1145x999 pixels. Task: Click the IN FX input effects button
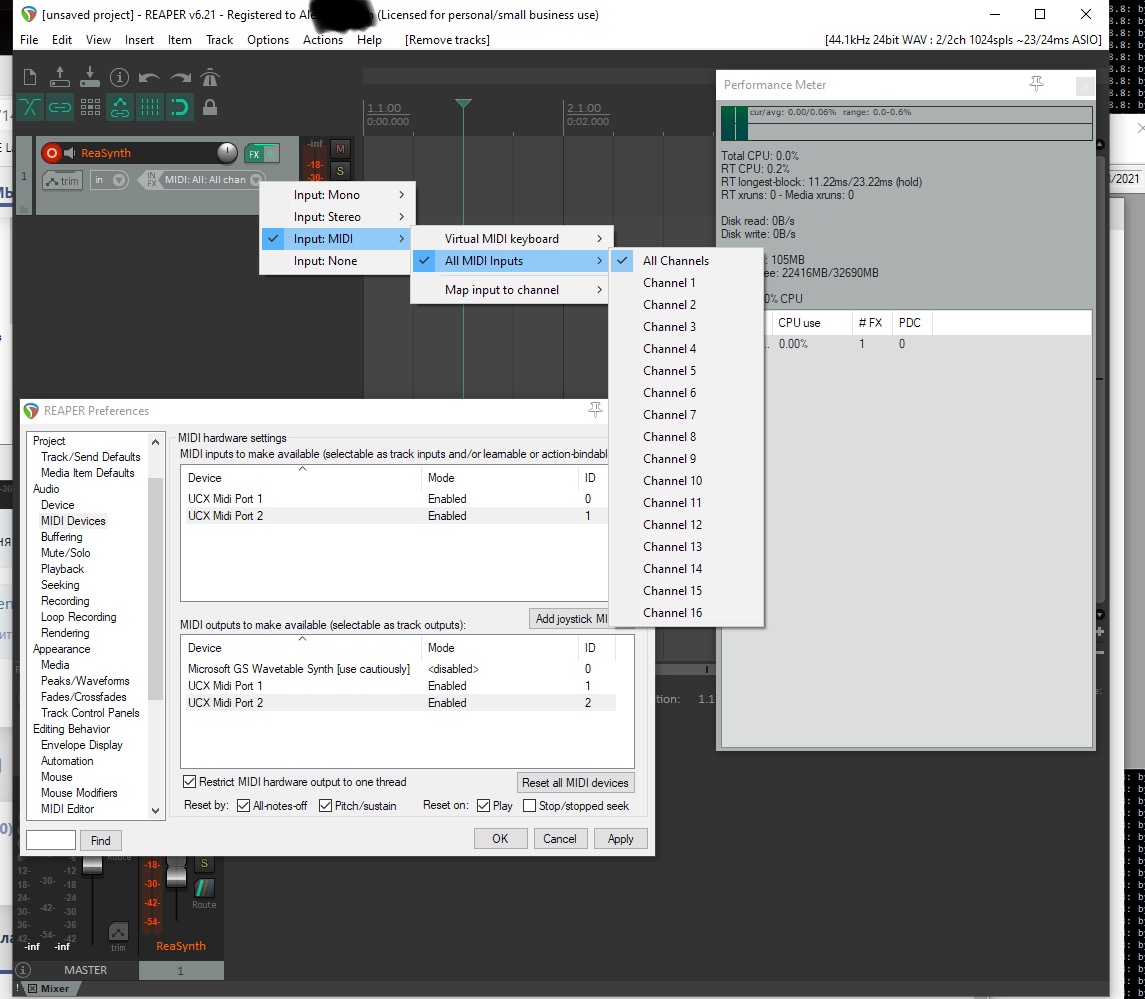[151, 180]
